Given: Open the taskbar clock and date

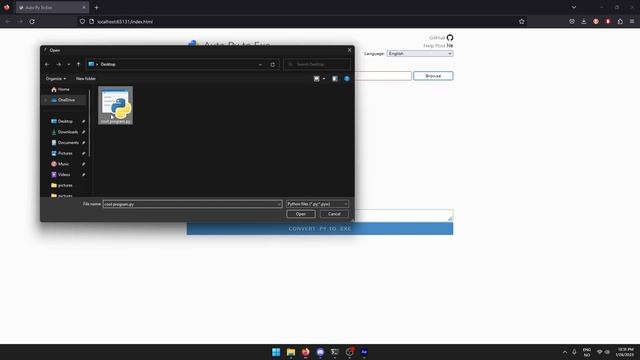Looking at the screenshot, I should (x=625, y=352).
